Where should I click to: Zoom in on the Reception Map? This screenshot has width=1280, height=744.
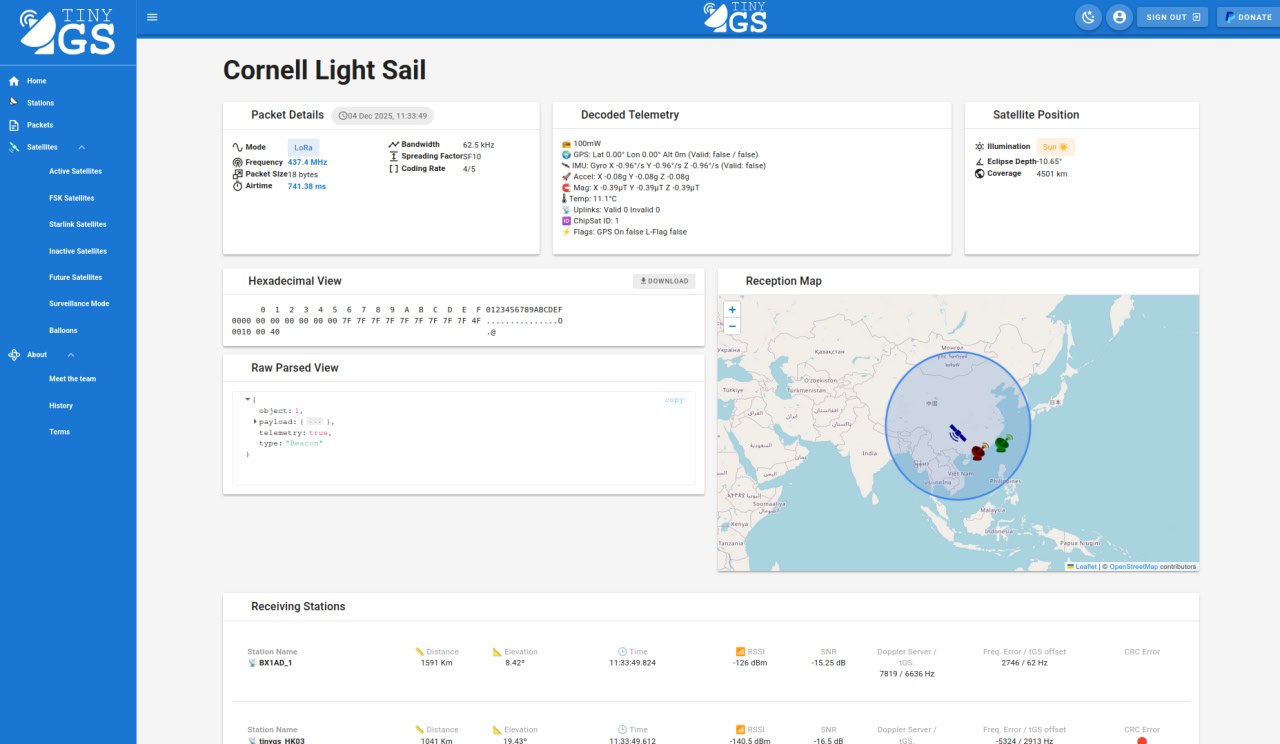pos(732,310)
